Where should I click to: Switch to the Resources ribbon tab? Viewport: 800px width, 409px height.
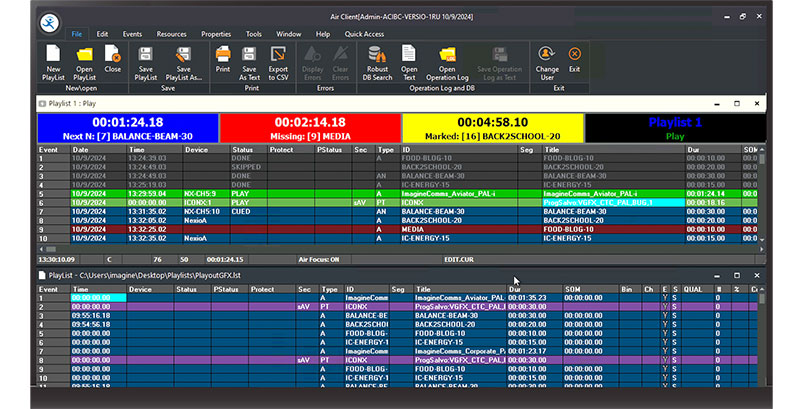pos(172,33)
